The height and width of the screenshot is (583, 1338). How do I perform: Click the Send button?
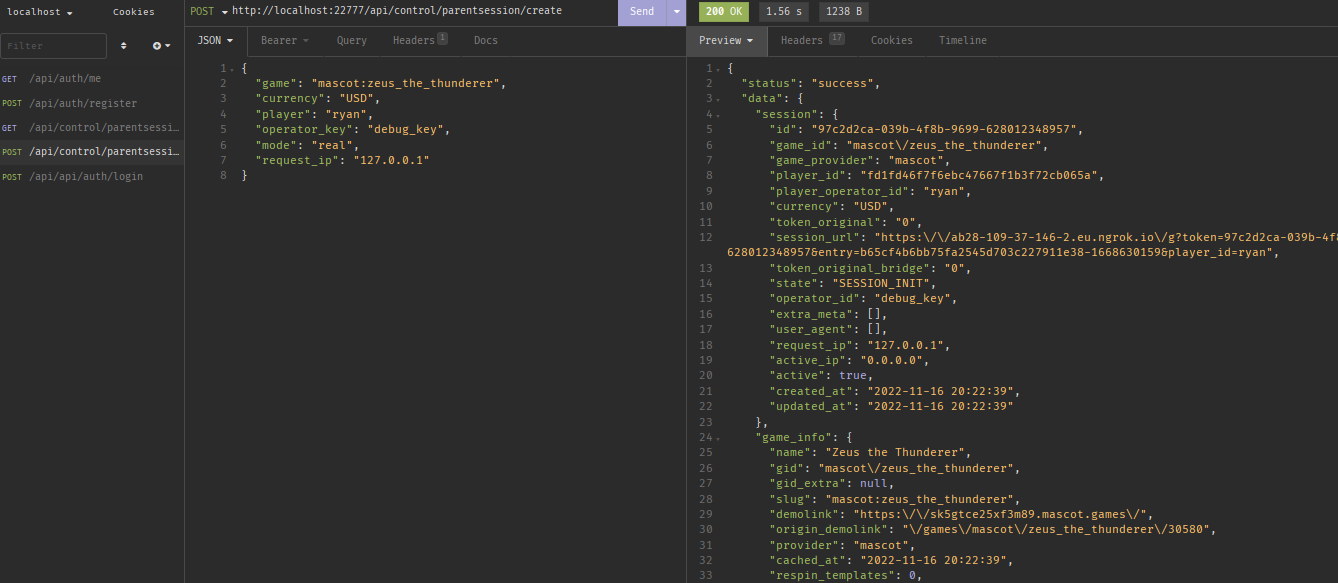[x=642, y=12]
